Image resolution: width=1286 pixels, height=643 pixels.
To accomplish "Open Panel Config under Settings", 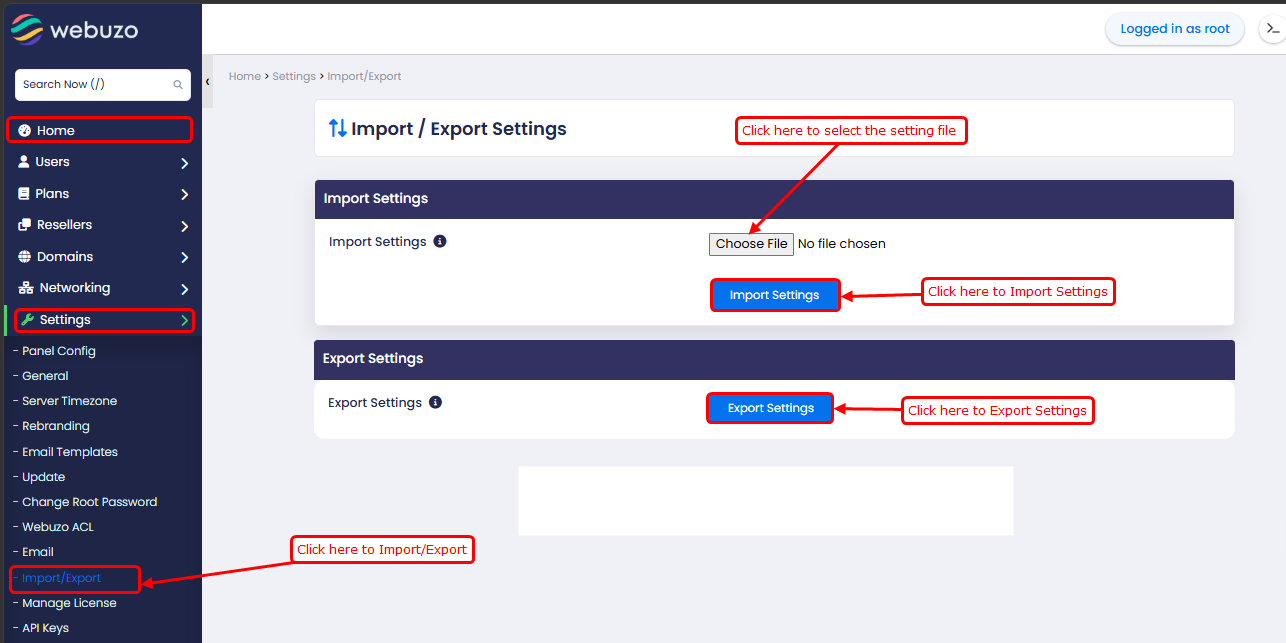I will click(x=59, y=351).
